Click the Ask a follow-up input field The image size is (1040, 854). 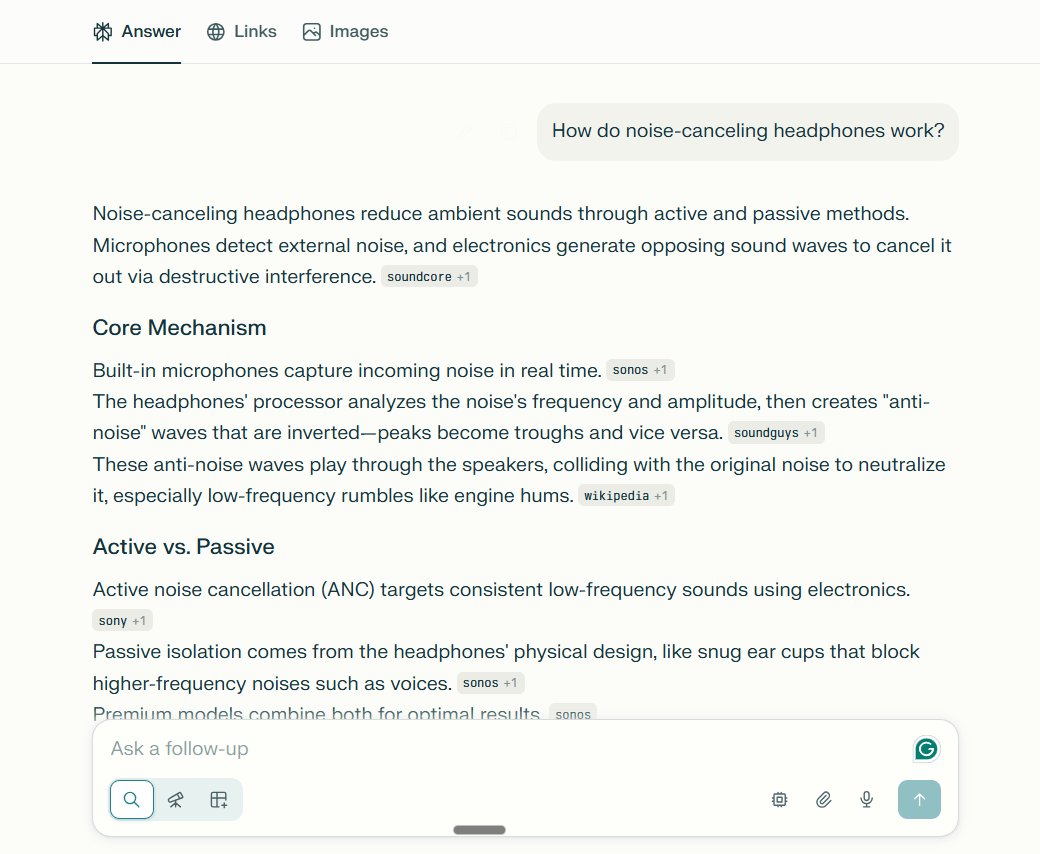[x=500, y=749]
